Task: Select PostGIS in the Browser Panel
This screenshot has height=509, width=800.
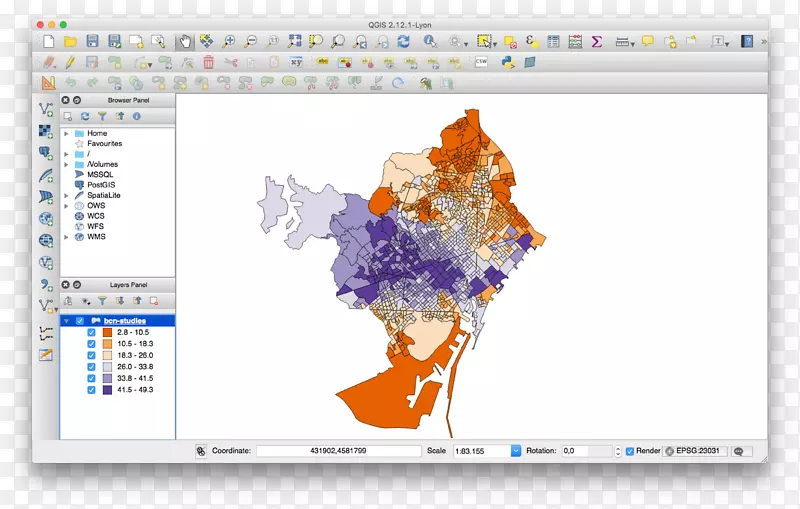Action: (x=100, y=185)
